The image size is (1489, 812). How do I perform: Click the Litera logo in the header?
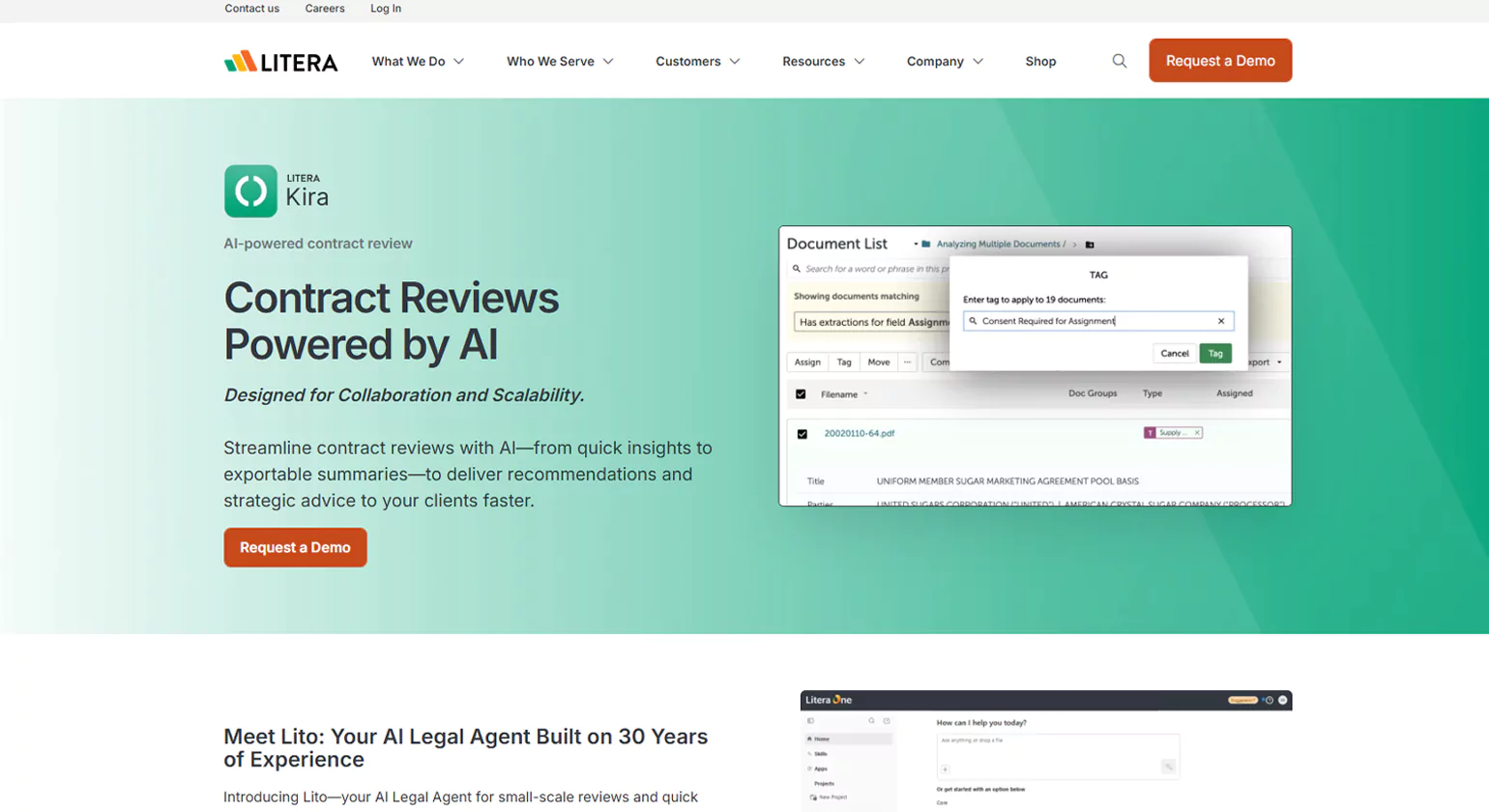(280, 62)
